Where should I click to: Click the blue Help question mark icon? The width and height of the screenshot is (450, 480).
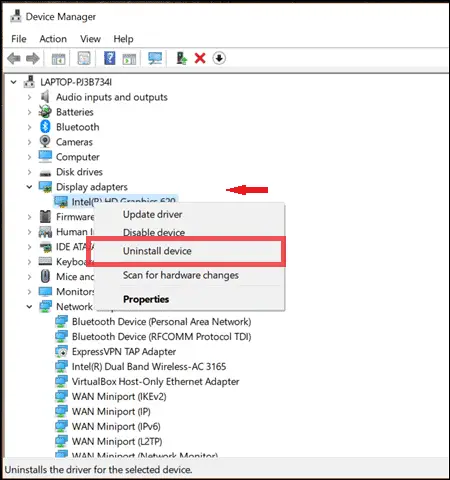(110, 58)
